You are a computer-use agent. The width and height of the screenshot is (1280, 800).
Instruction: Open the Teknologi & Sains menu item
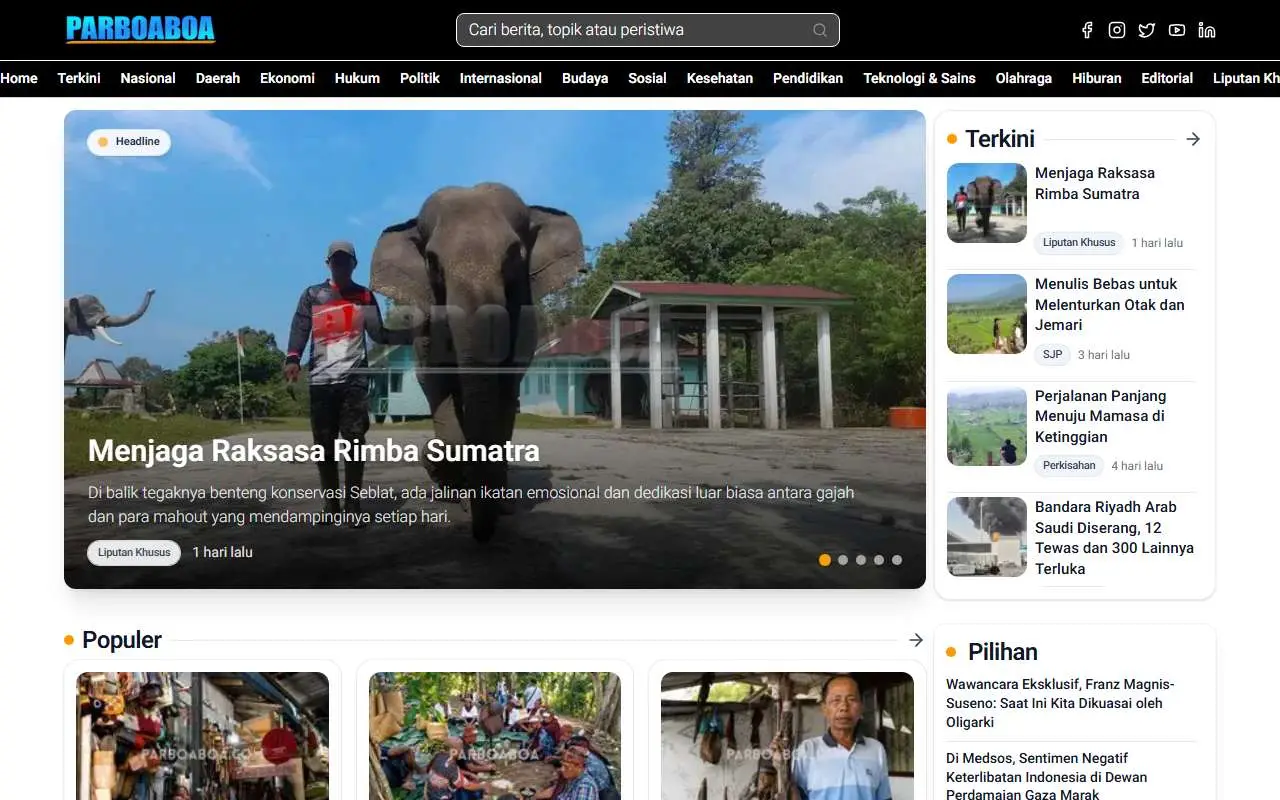(919, 78)
